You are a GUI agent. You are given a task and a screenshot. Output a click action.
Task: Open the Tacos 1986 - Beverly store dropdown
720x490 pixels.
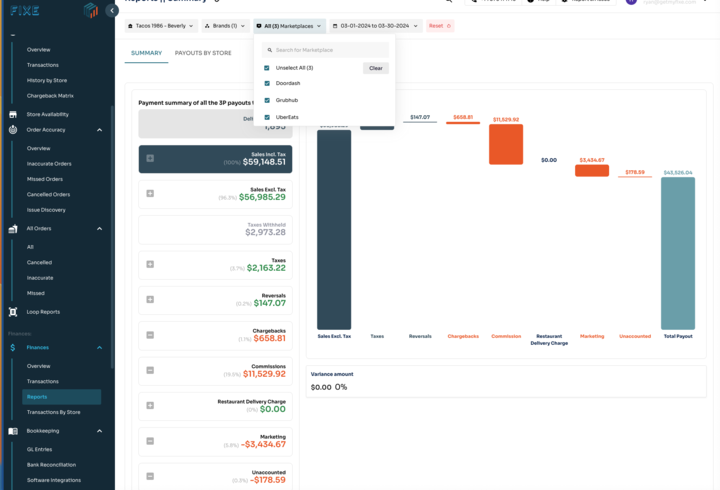[x=161, y=26]
